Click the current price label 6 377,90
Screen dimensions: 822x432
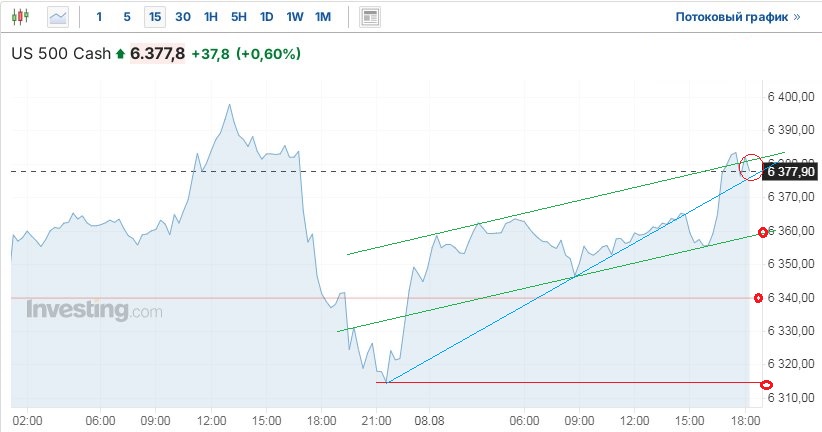pos(792,172)
